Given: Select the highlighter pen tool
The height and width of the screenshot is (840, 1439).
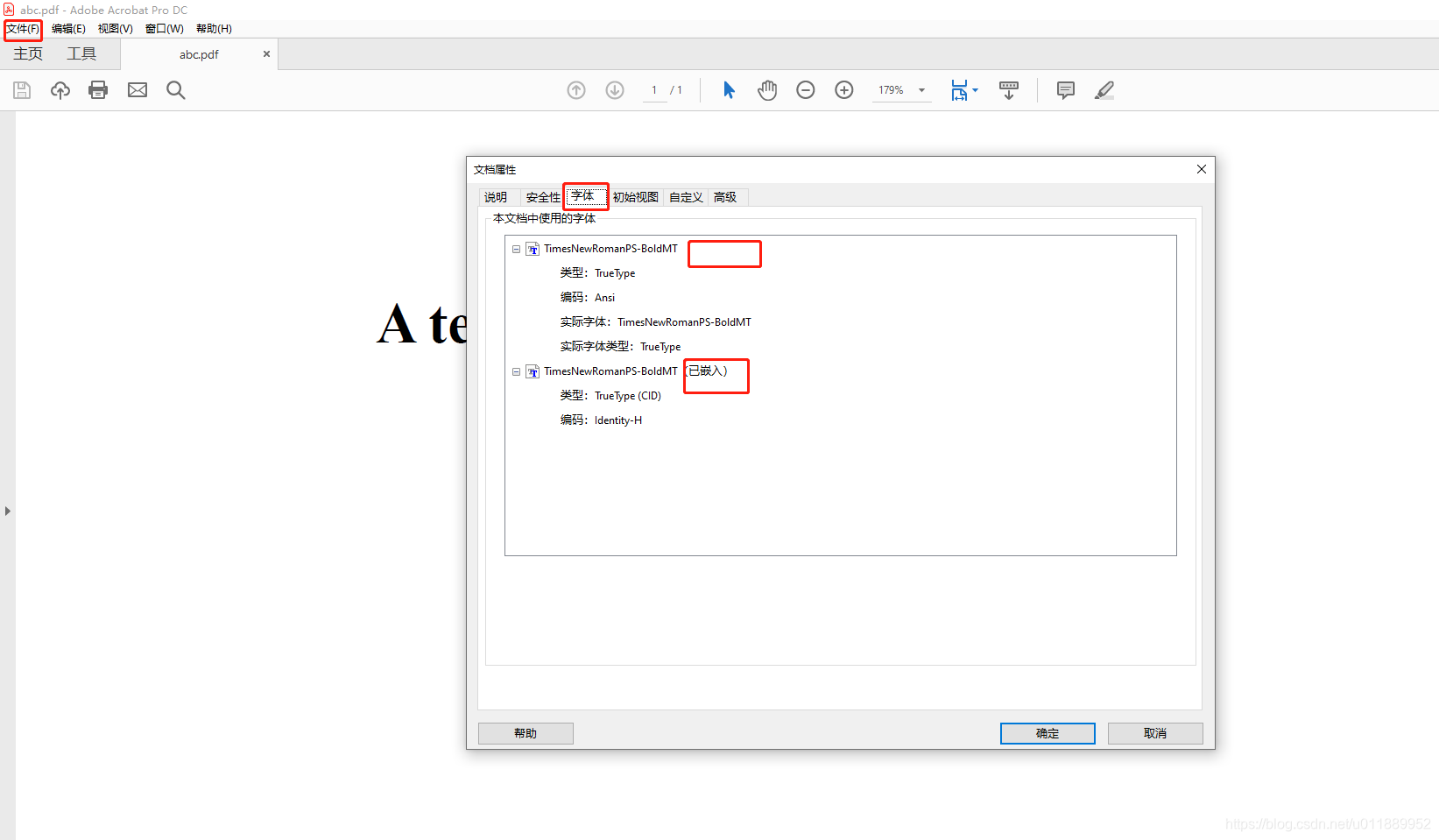Looking at the screenshot, I should pyautogui.click(x=1104, y=90).
